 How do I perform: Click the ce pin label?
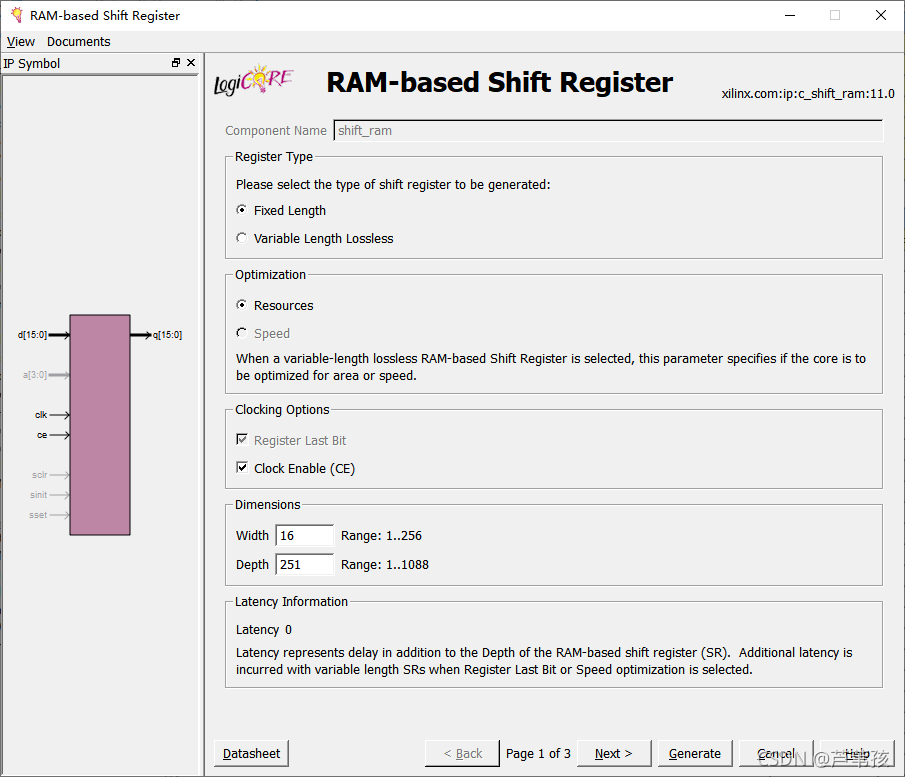coord(42,435)
